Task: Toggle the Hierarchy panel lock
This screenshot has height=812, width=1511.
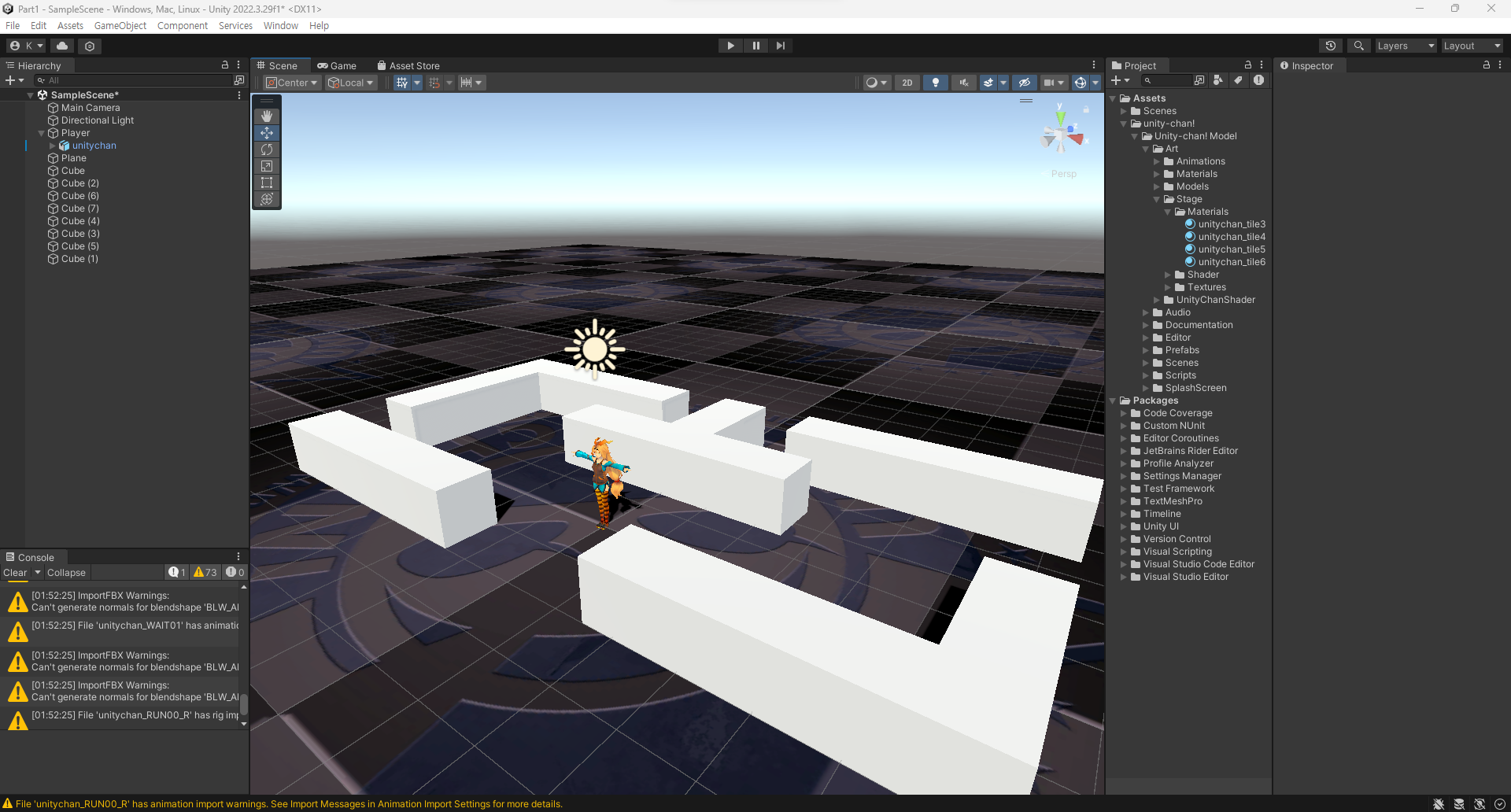Action: click(225, 65)
